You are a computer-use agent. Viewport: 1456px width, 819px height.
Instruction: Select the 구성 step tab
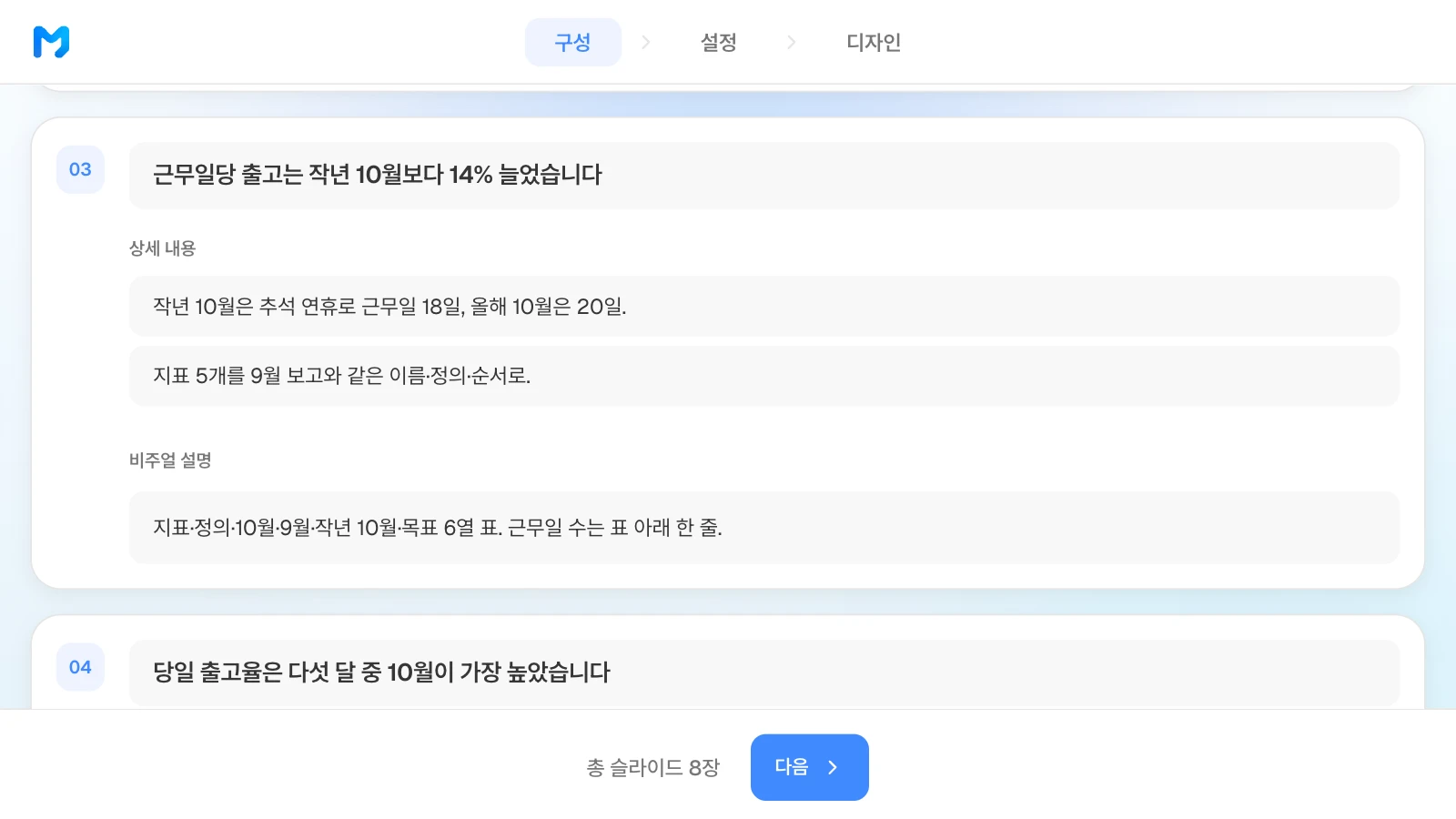click(x=573, y=42)
